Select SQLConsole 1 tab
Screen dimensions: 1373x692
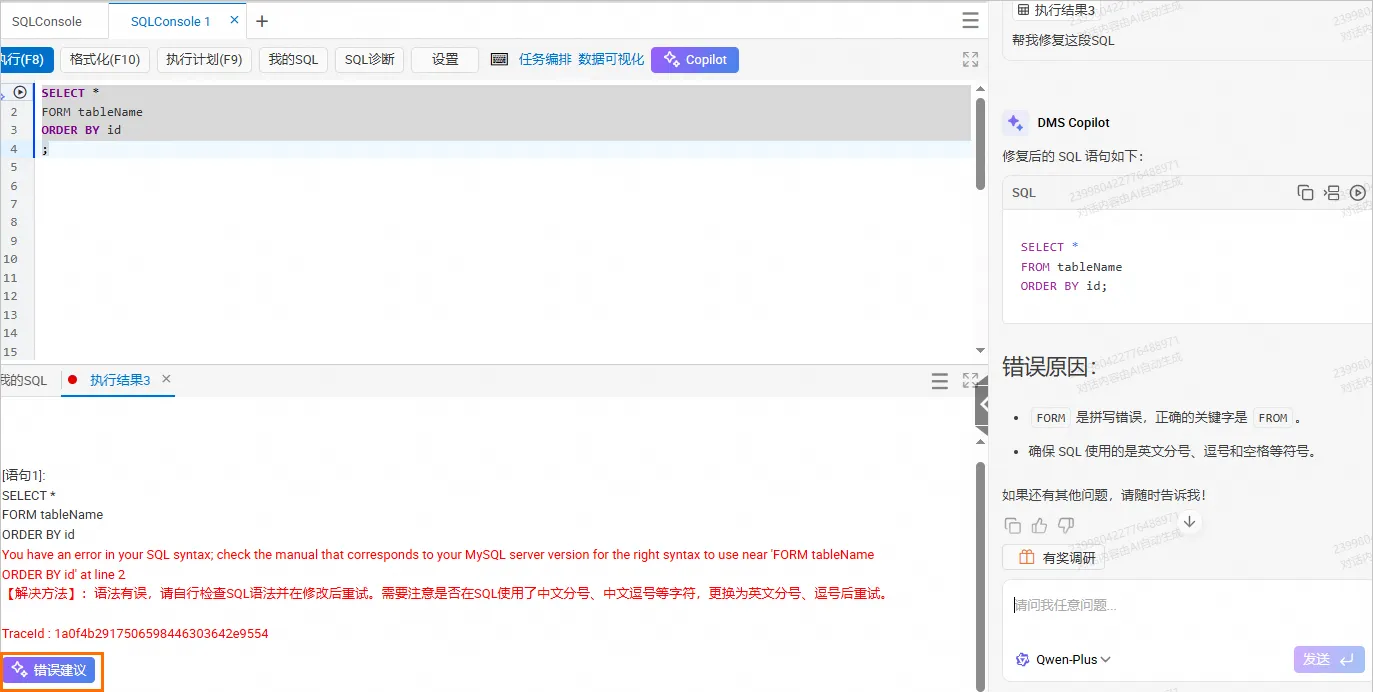(x=171, y=21)
